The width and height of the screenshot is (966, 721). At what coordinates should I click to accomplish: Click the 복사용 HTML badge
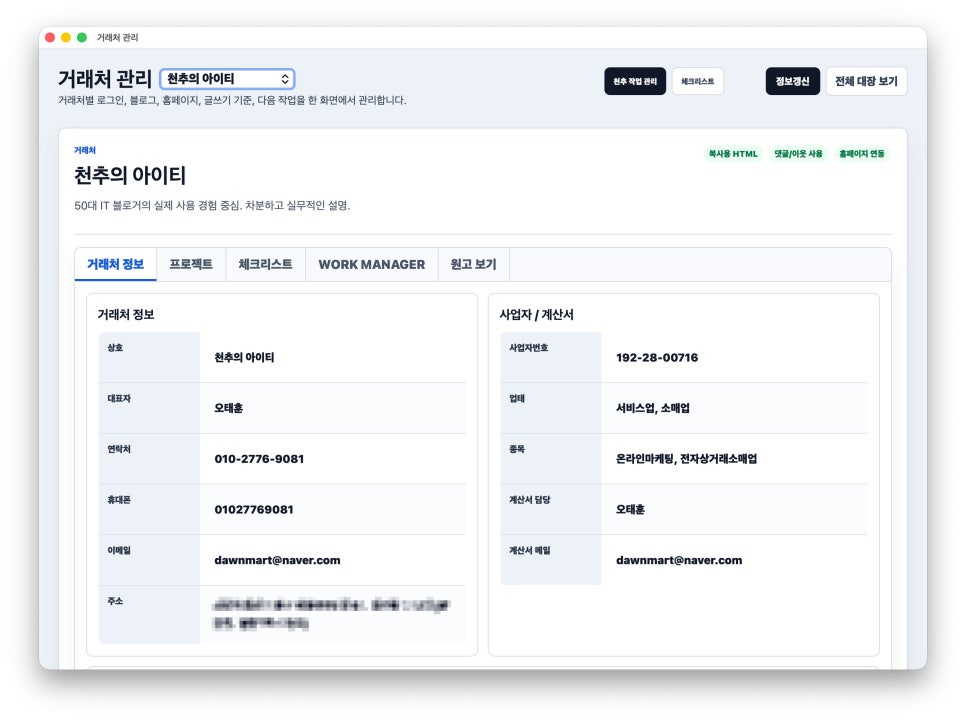[733, 154]
